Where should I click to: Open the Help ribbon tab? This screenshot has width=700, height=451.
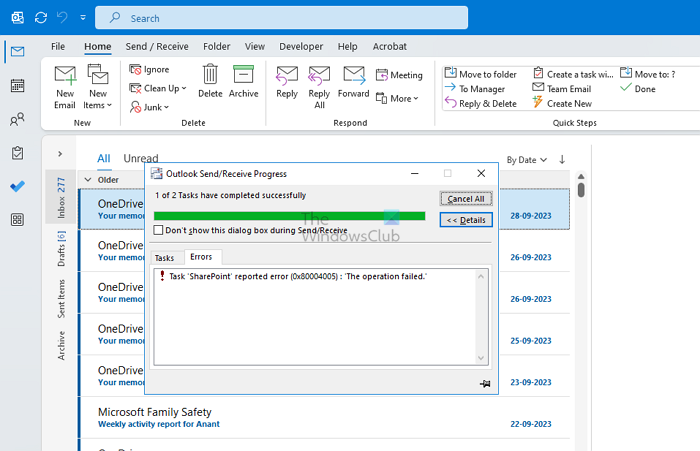pyautogui.click(x=347, y=46)
